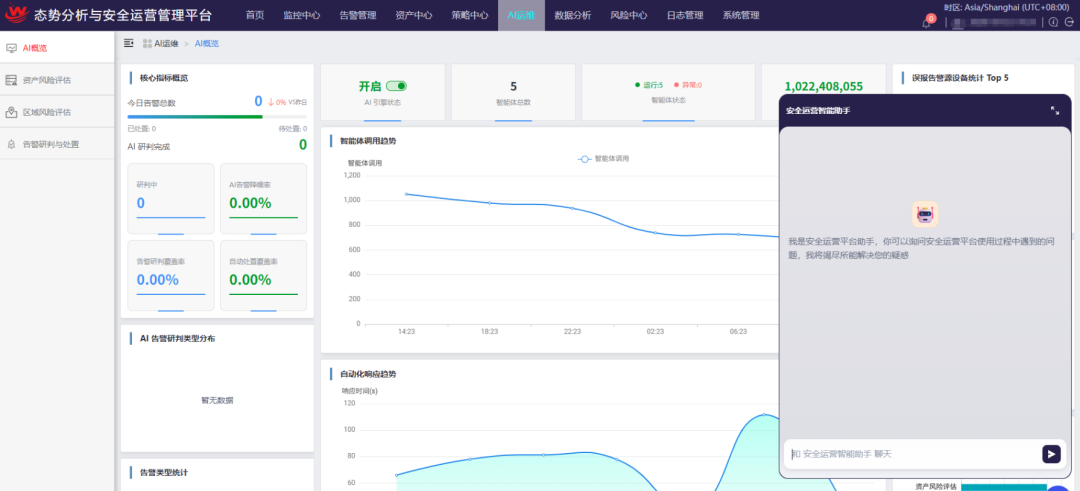Image resolution: width=1080 pixels, height=491 pixels.
Task: Open the 告警管理 top menu
Action: pos(358,15)
